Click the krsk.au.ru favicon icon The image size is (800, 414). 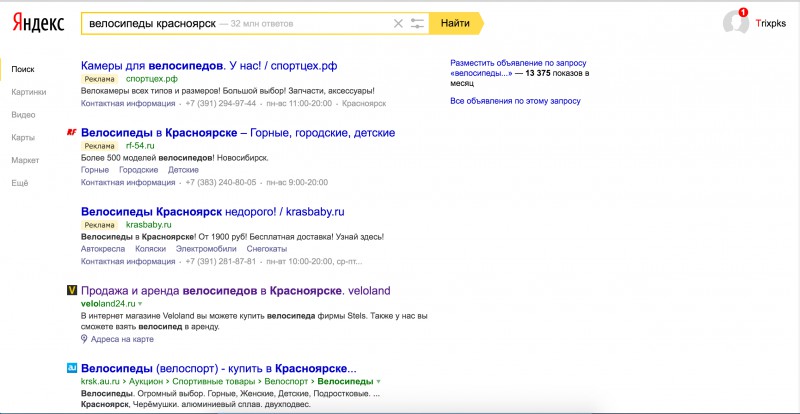(x=71, y=368)
